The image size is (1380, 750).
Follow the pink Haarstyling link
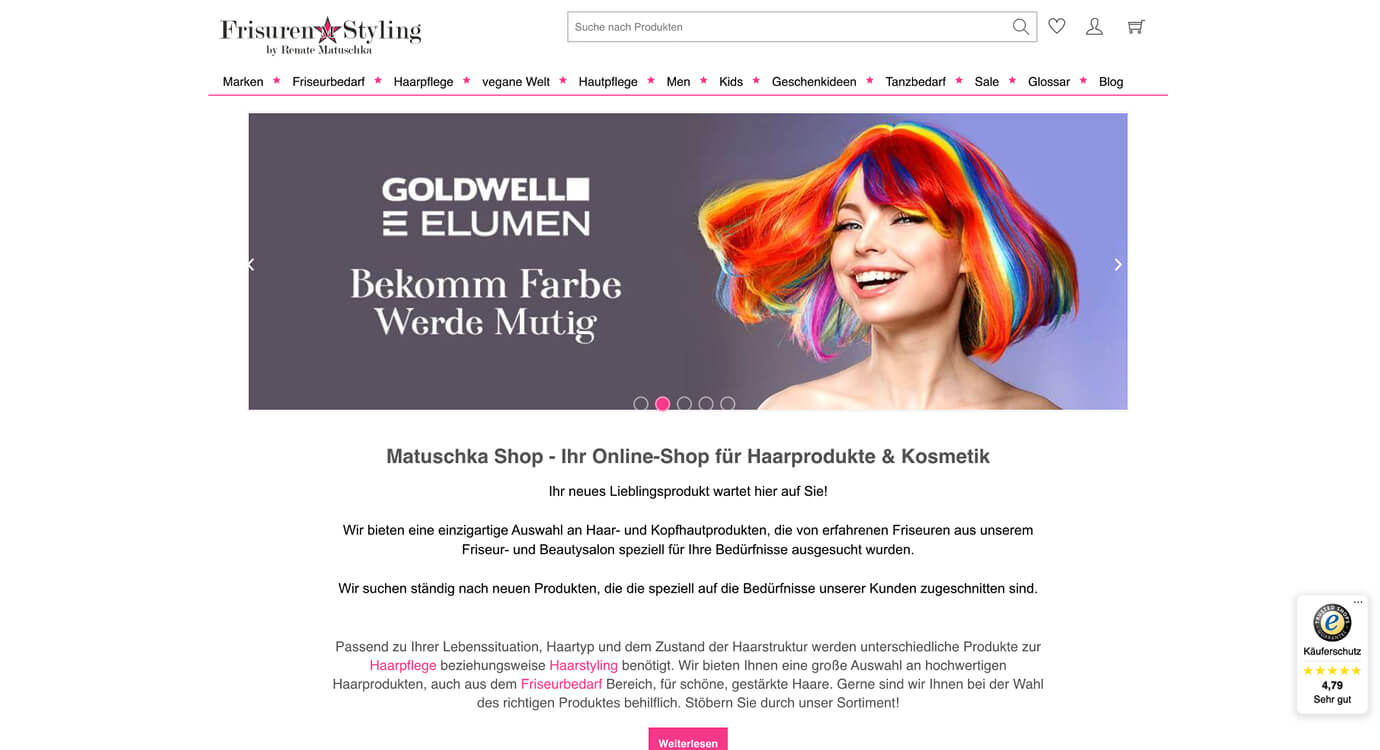(583, 665)
